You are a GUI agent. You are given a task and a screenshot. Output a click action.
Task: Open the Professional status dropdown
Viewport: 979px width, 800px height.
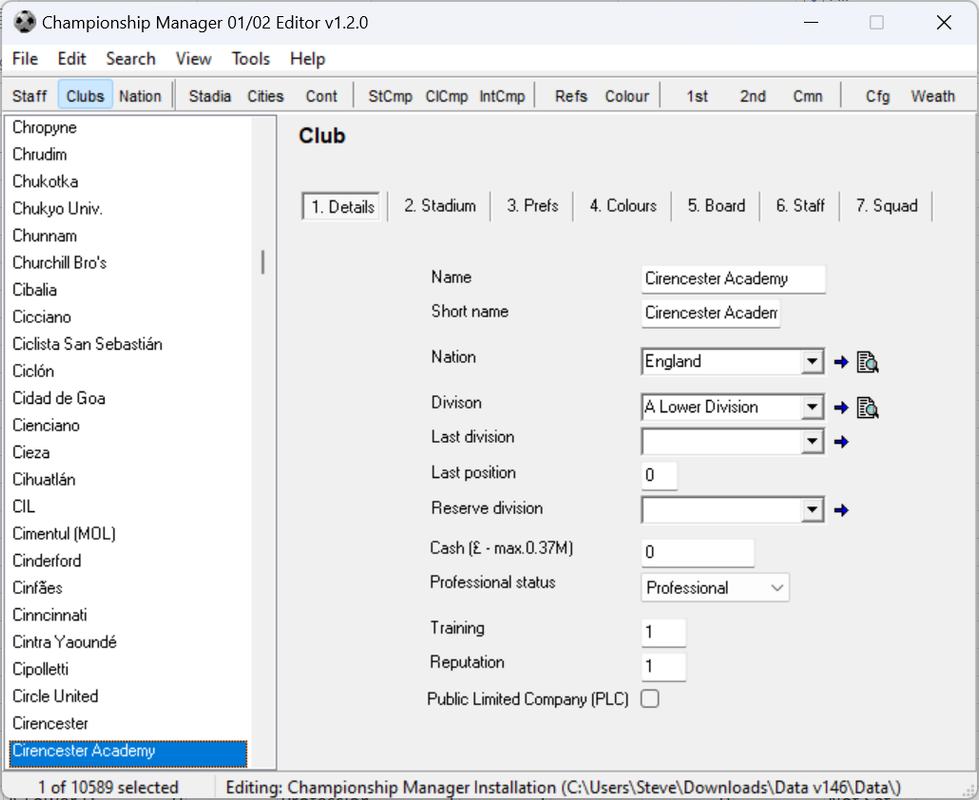[715, 588]
